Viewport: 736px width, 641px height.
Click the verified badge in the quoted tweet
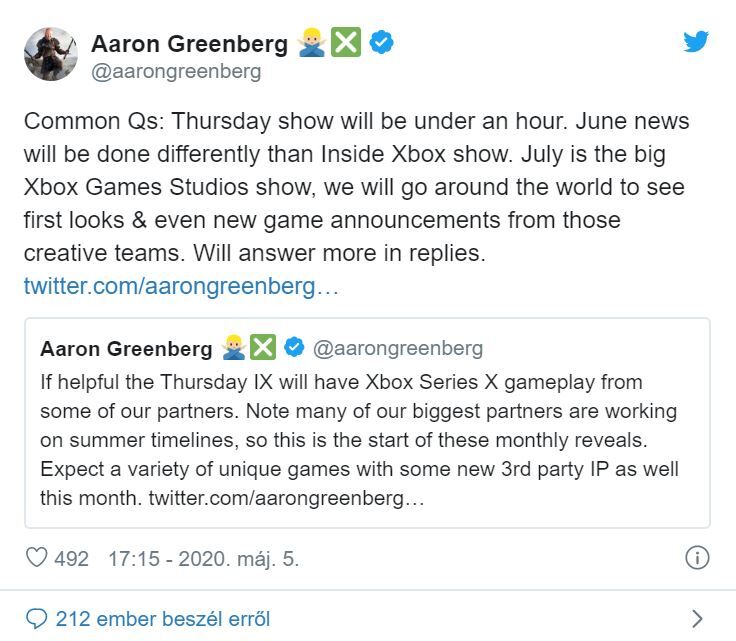point(295,347)
